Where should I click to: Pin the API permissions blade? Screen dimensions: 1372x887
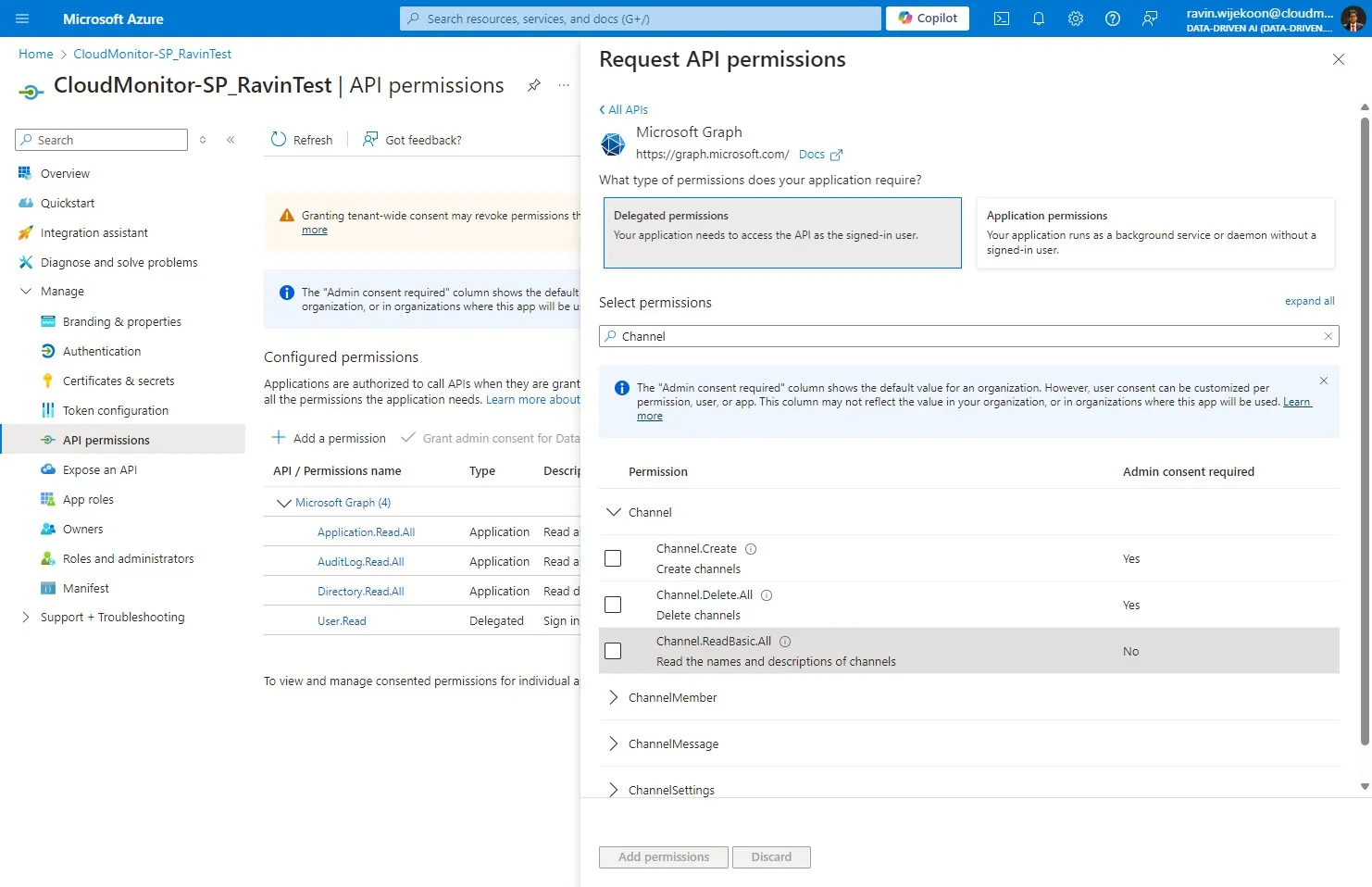(534, 85)
